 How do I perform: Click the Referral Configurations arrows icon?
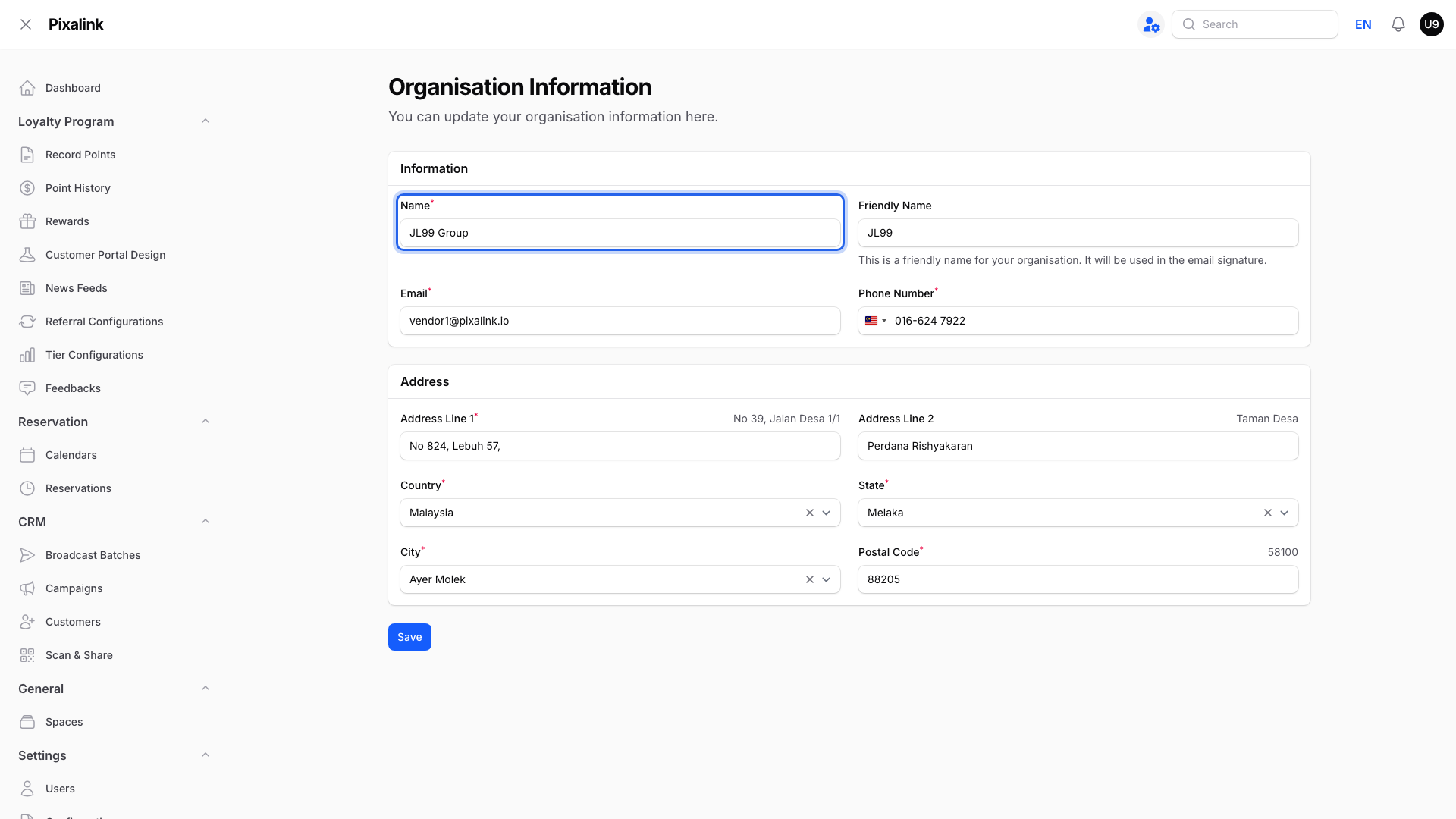coord(27,322)
